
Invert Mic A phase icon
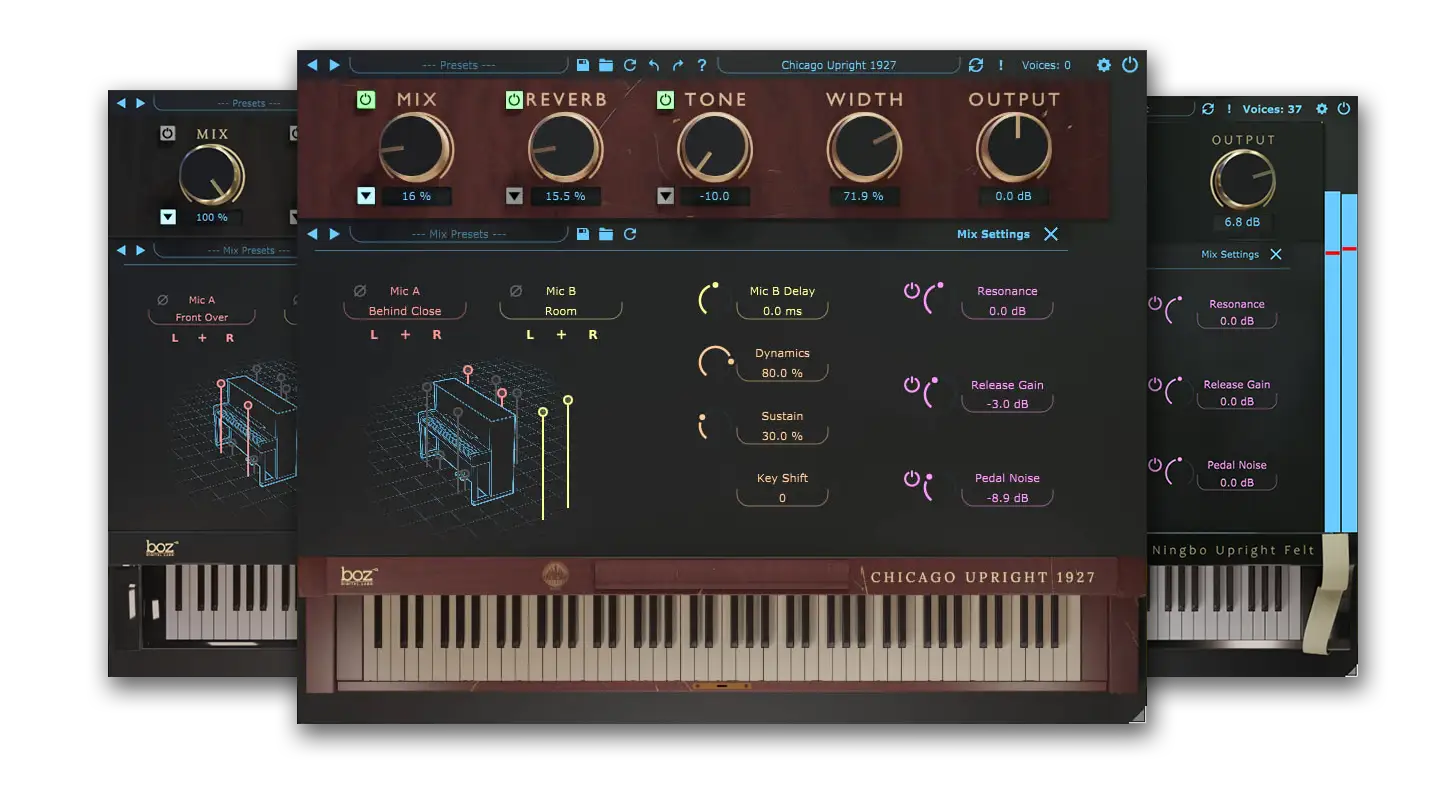click(360, 291)
